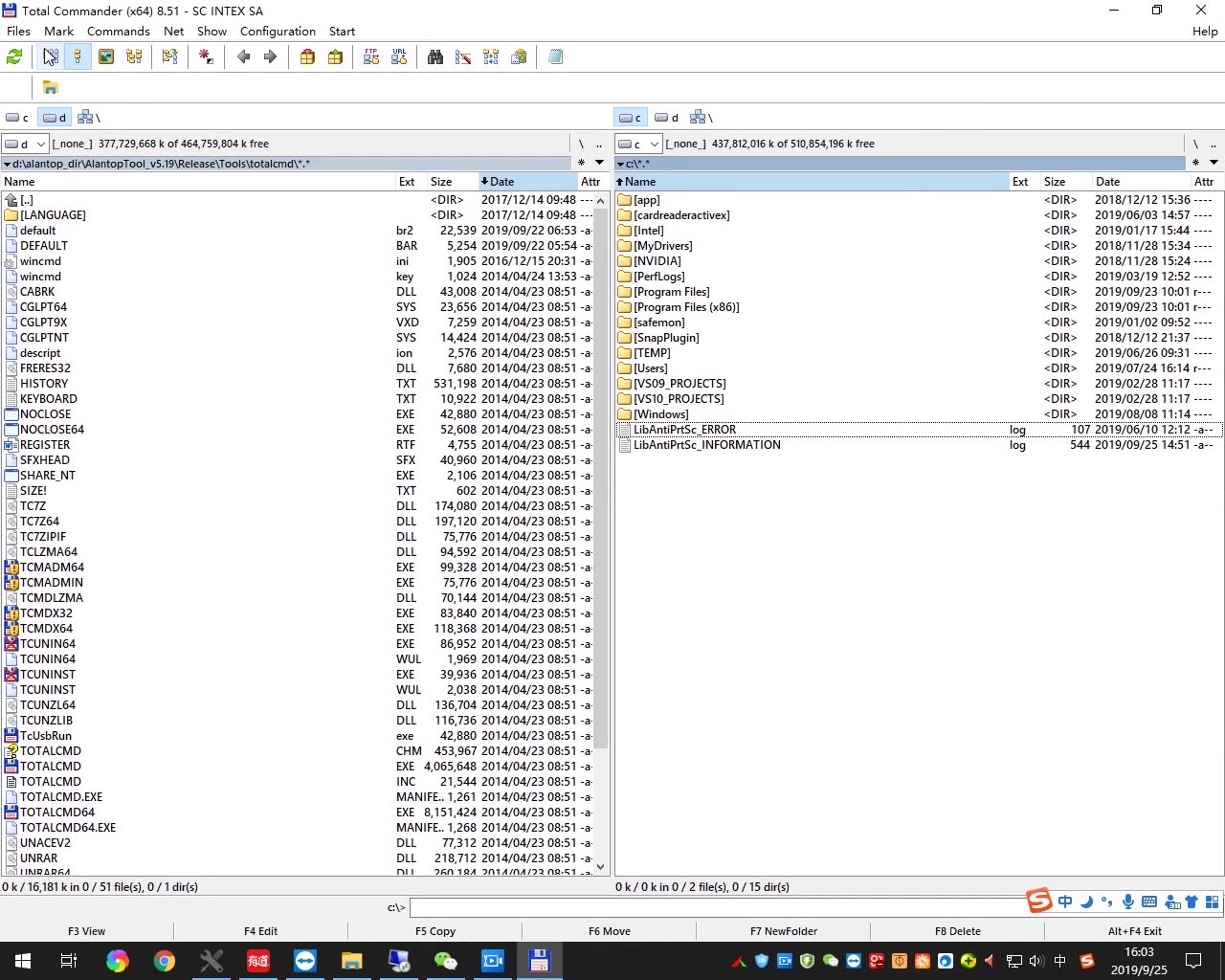Click the Alt+F4 Exit button

coord(1135,930)
